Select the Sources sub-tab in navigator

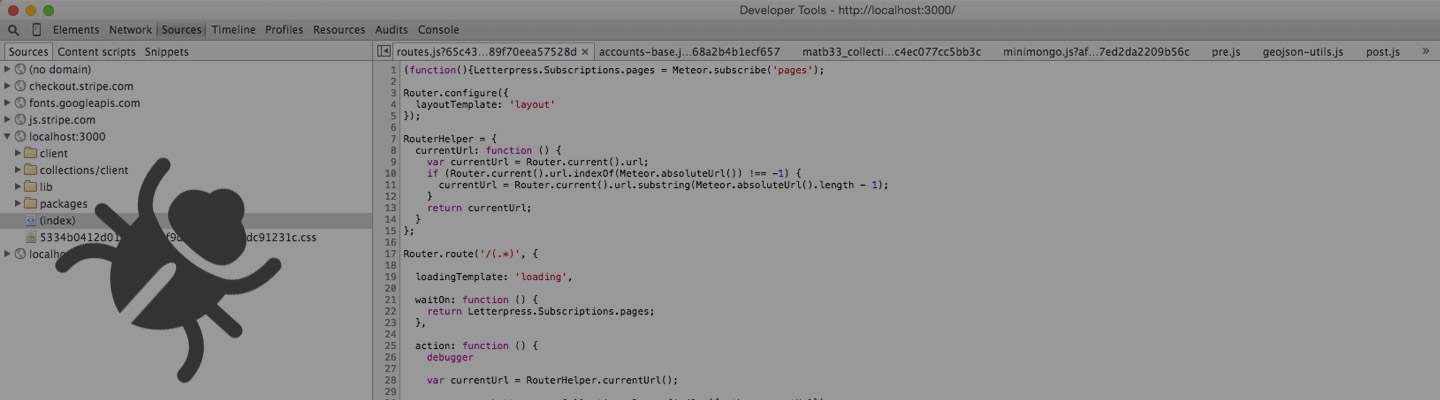tap(28, 52)
